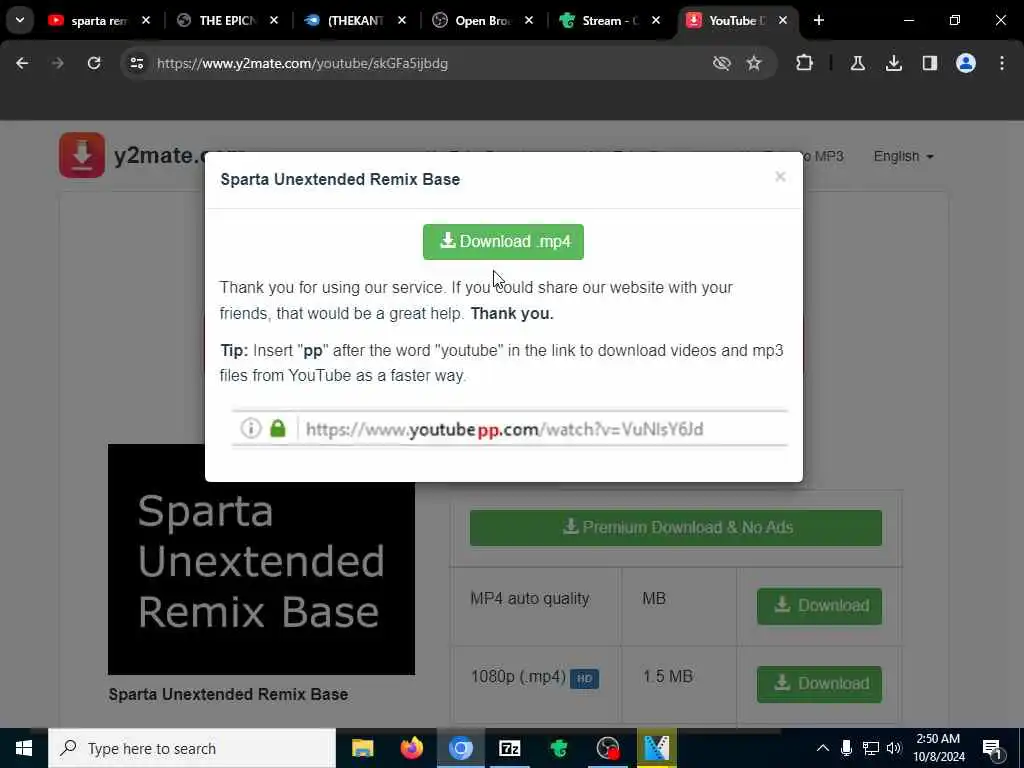The height and width of the screenshot is (768, 1024).
Task: Close the Stream tab
Action: [x=656, y=21]
